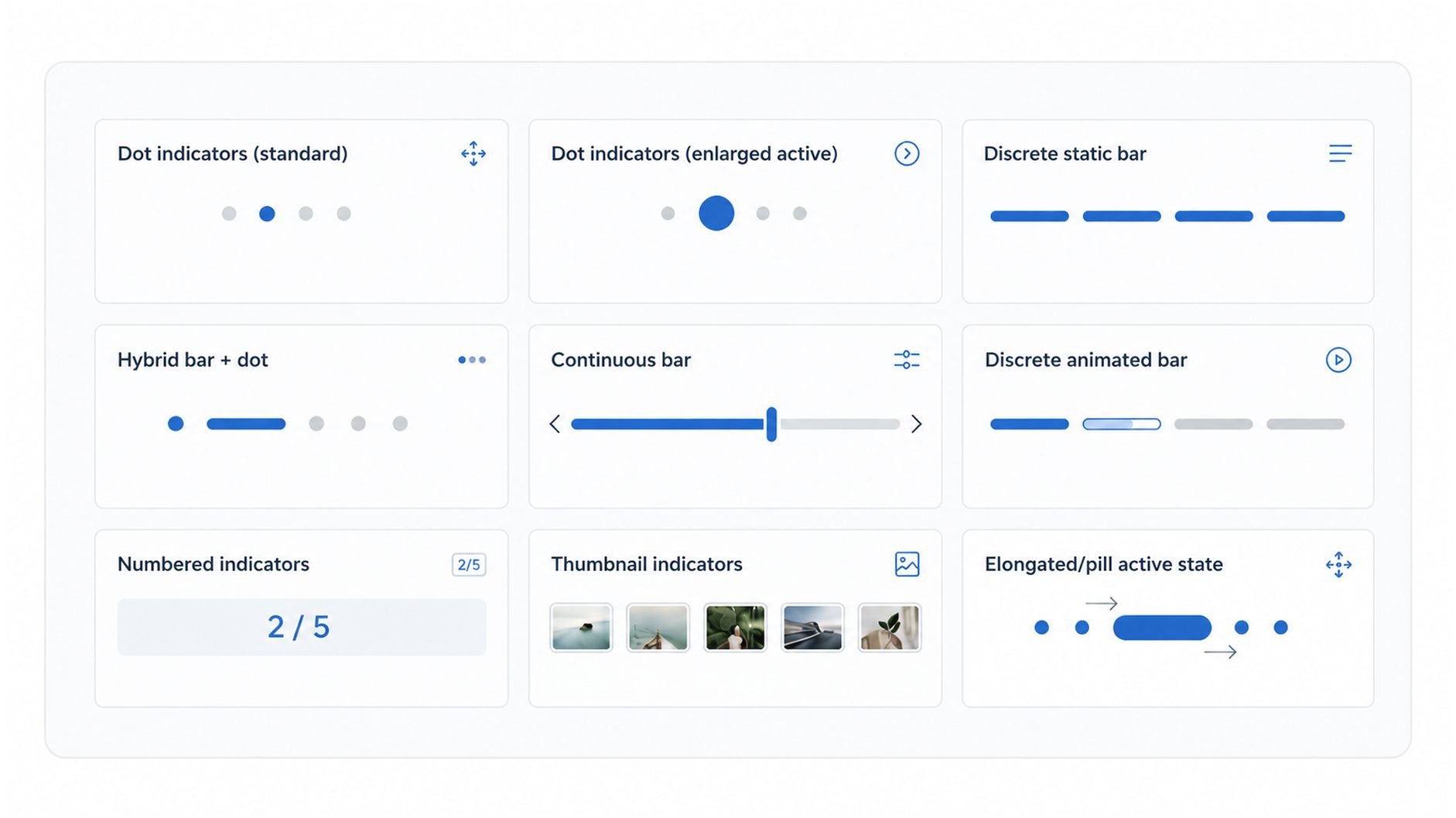The height and width of the screenshot is (818, 1456).
Task: Select the last dot in enlarged active indicators
Action: coord(800,214)
